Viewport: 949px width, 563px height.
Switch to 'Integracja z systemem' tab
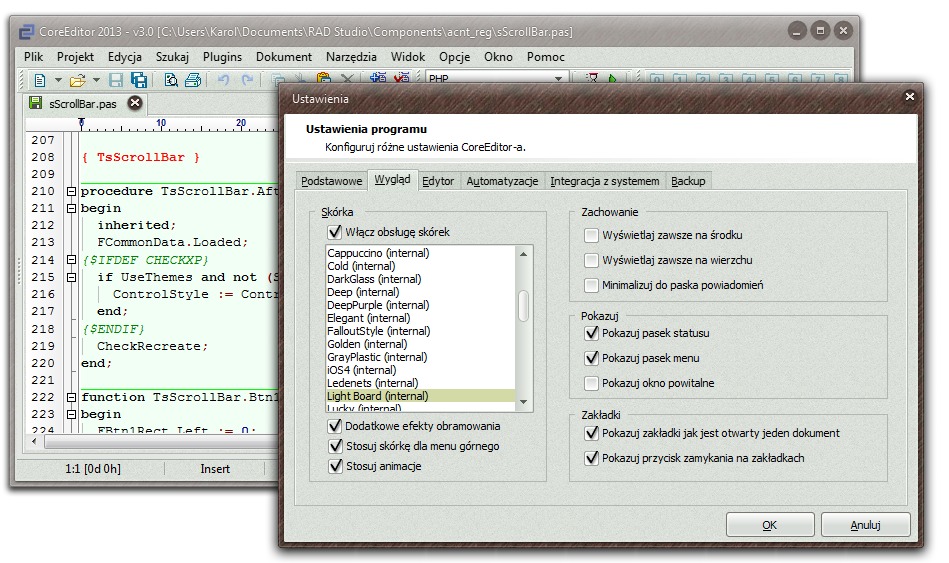tap(605, 181)
